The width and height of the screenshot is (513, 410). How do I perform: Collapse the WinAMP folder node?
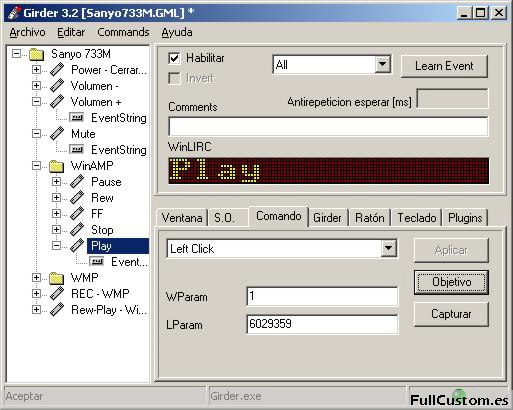click(36, 166)
